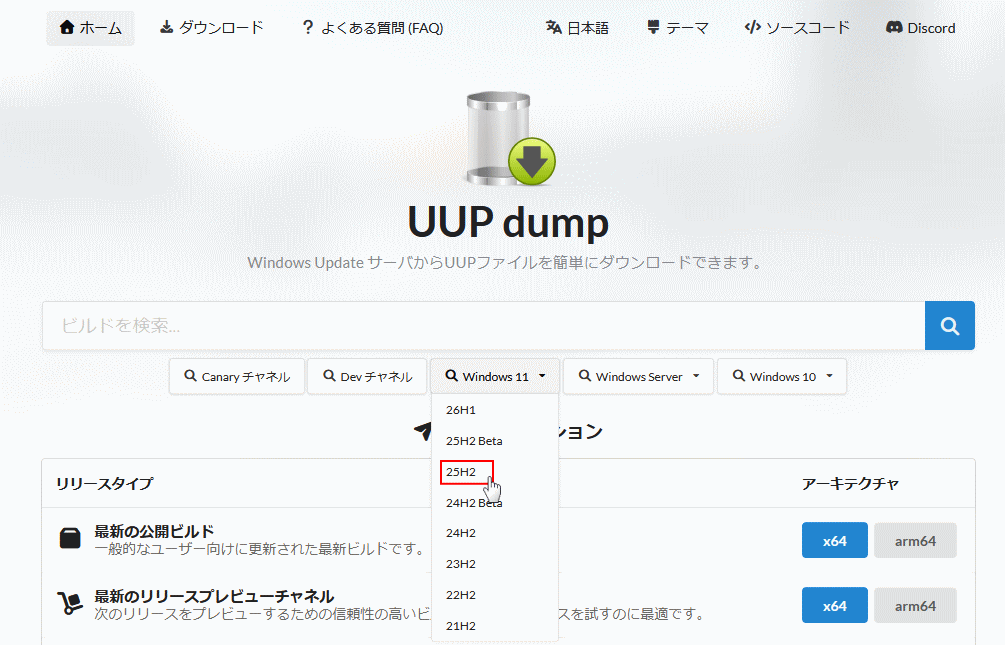The width and height of the screenshot is (1005, 645).
Task: Click the 最新のリリースプレビューチャネル title text
Action: pyautogui.click(x=214, y=596)
